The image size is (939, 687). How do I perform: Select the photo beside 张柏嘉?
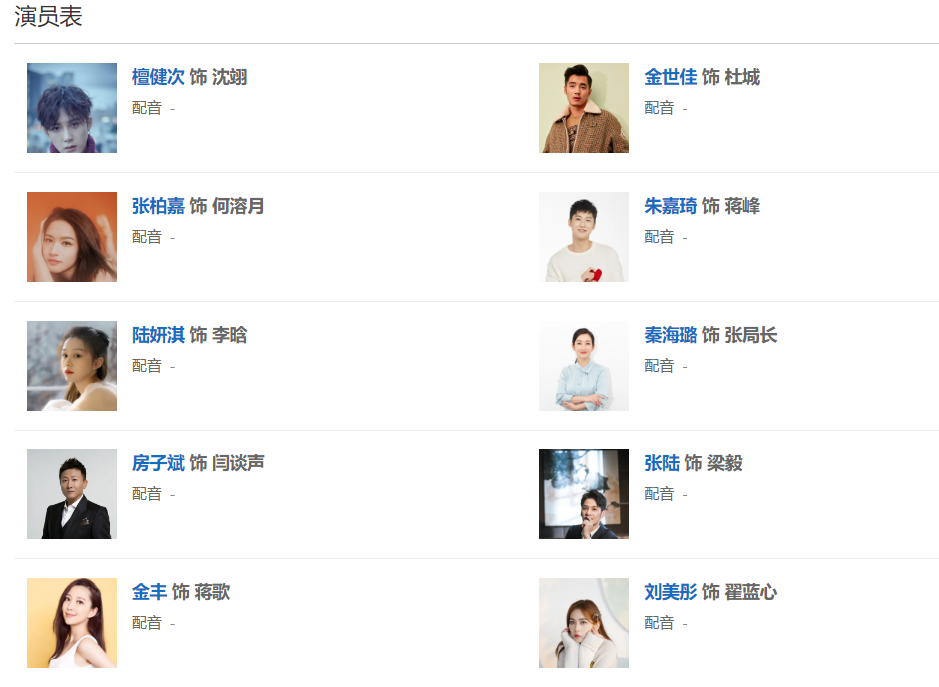(x=72, y=237)
